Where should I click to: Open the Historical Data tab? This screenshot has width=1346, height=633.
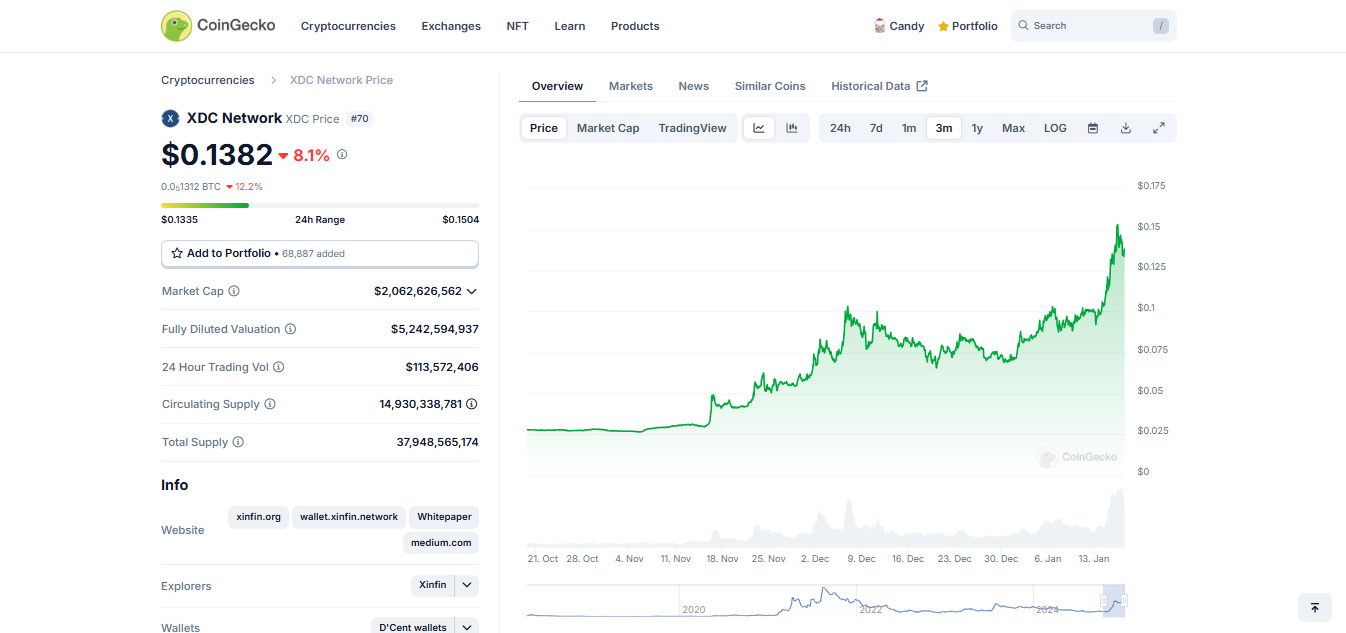tap(879, 86)
